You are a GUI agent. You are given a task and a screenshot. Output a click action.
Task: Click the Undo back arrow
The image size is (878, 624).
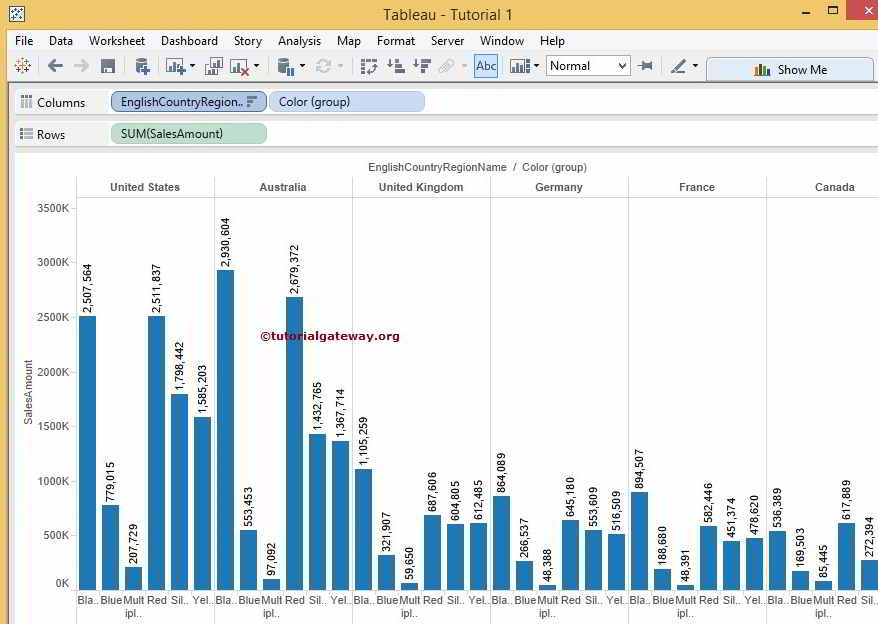coord(55,66)
